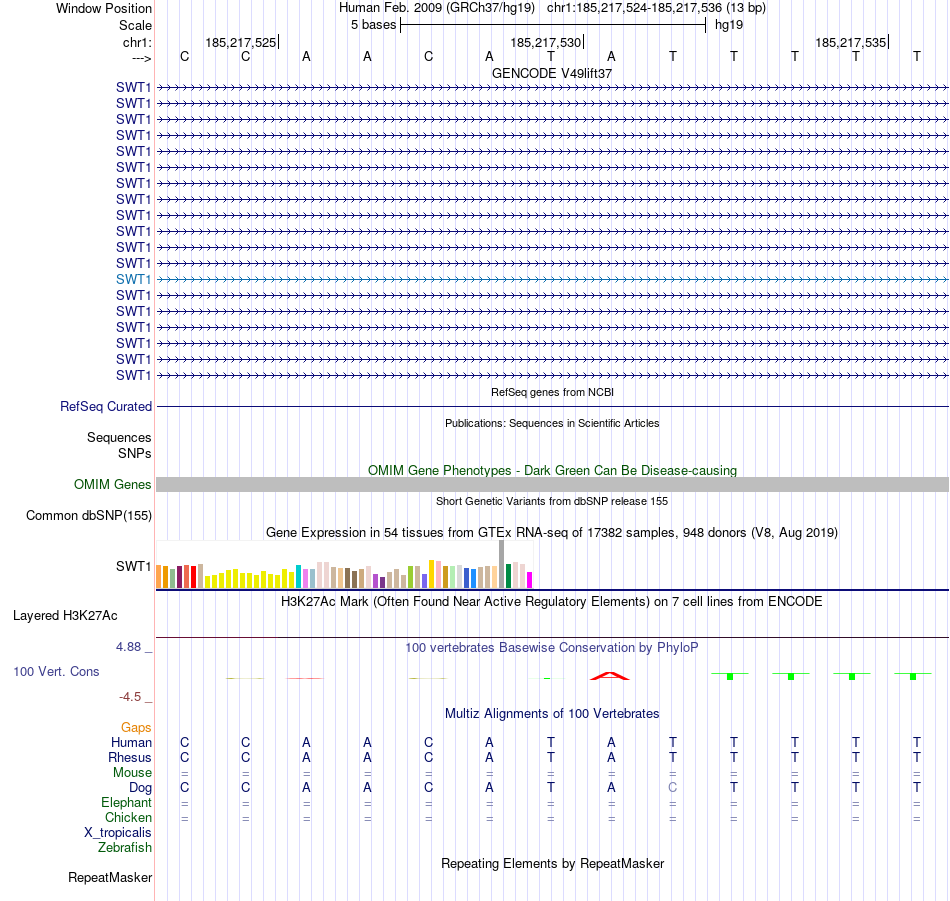Open the GTEx Gene Expression in 54 tissues title

(x=552, y=533)
